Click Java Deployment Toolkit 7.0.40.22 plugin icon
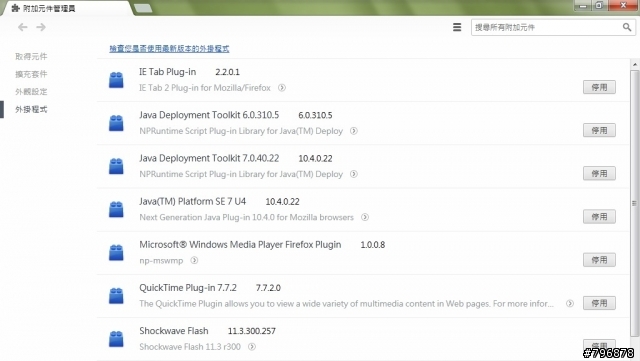The image size is (640, 361). [116, 166]
